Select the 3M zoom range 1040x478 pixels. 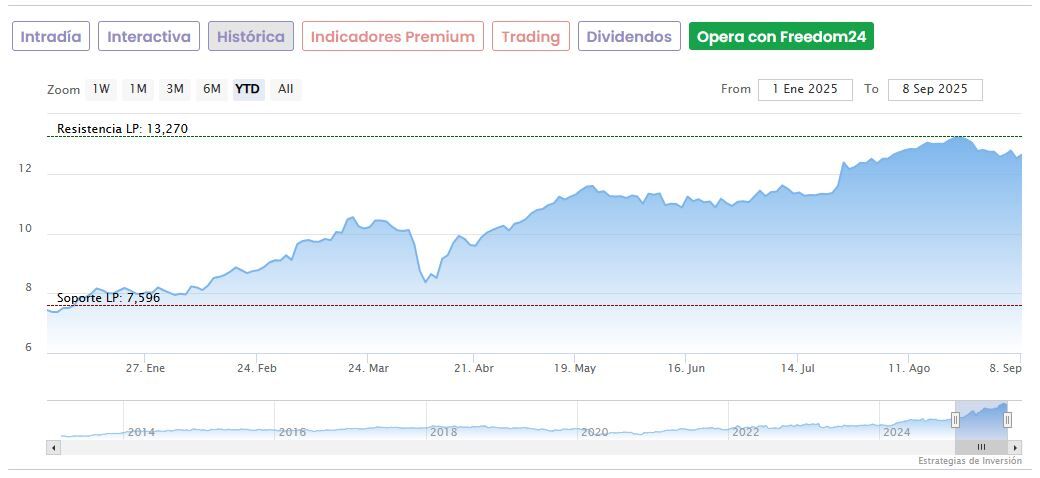pyautogui.click(x=175, y=89)
